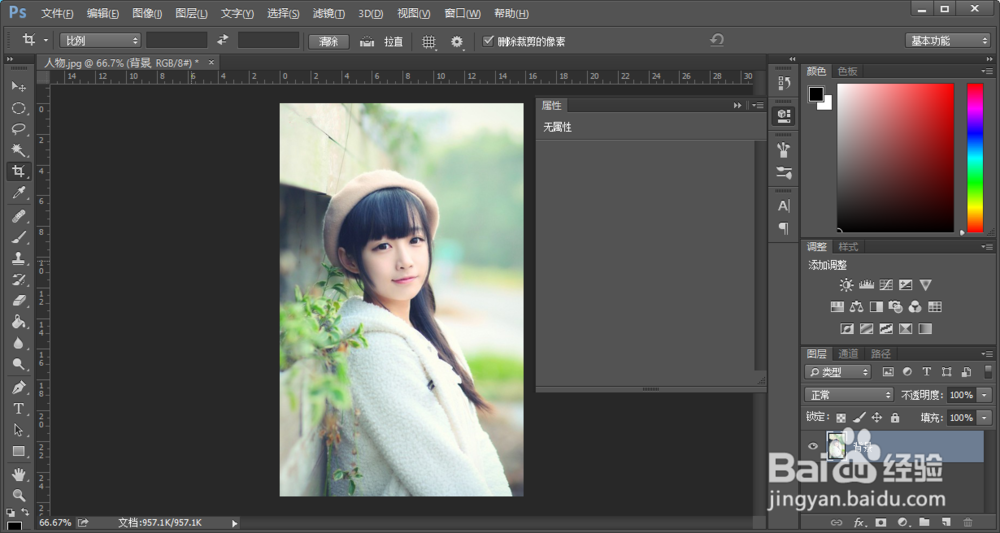Select the Elliptical Marquee tool

point(18,108)
